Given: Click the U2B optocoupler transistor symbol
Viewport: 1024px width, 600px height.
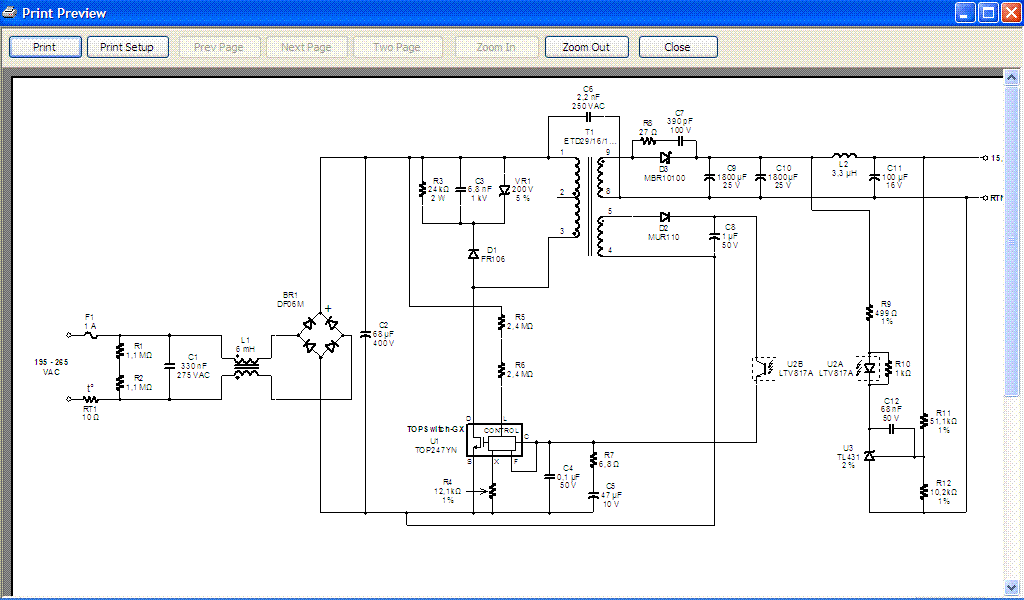Looking at the screenshot, I should pyautogui.click(x=764, y=368).
